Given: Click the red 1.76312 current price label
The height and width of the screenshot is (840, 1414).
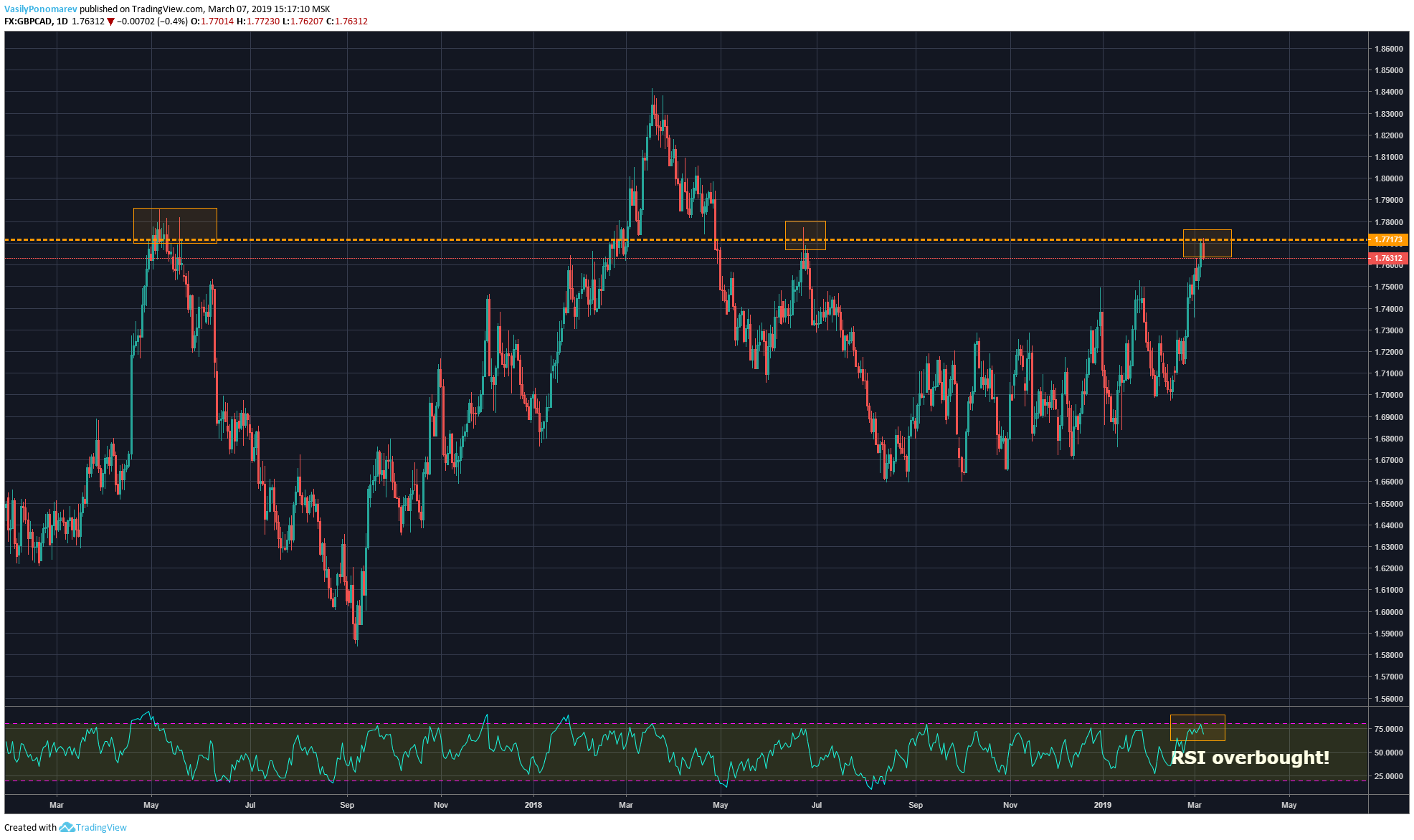Looking at the screenshot, I should 1388,258.
